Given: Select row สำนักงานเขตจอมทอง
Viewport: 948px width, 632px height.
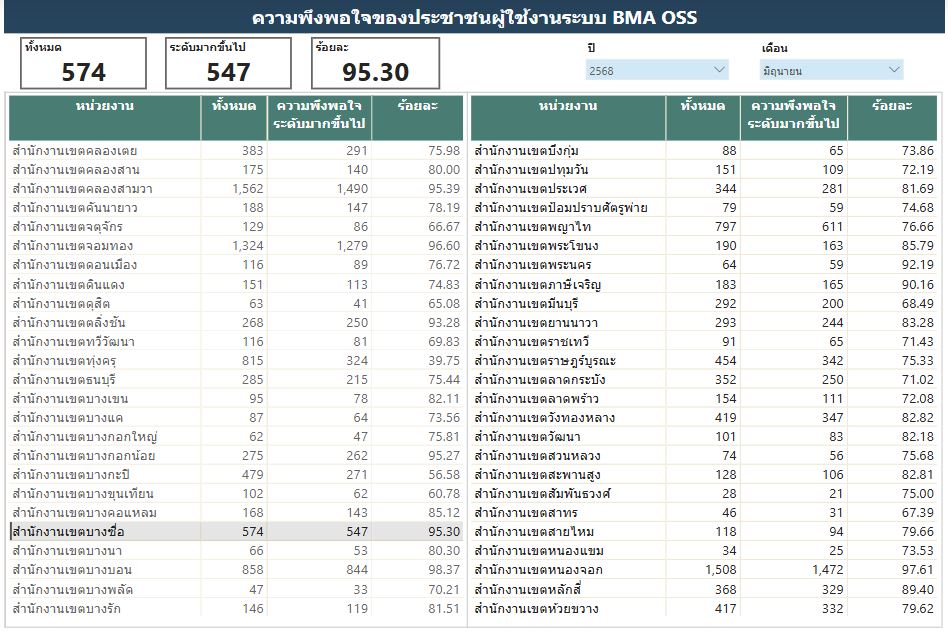Looking at the screenshot, I should (x=236, y=246).
